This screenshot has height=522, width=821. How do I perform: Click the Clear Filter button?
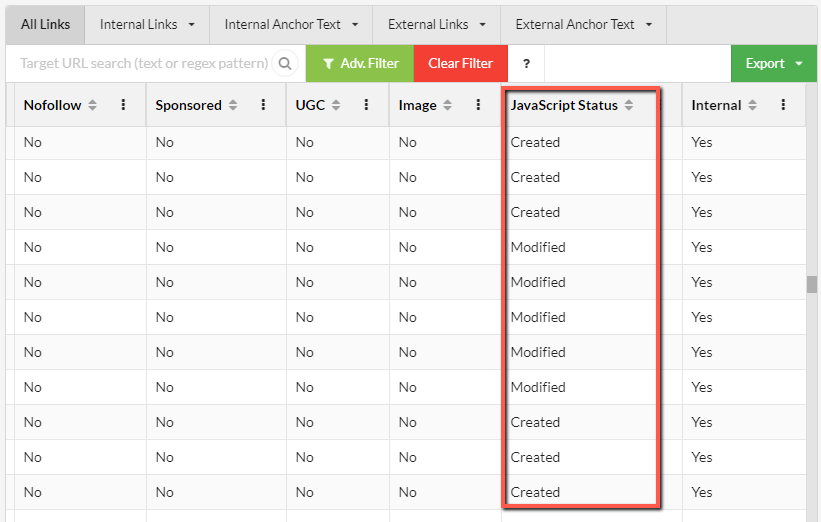click(x=461, y=63)
